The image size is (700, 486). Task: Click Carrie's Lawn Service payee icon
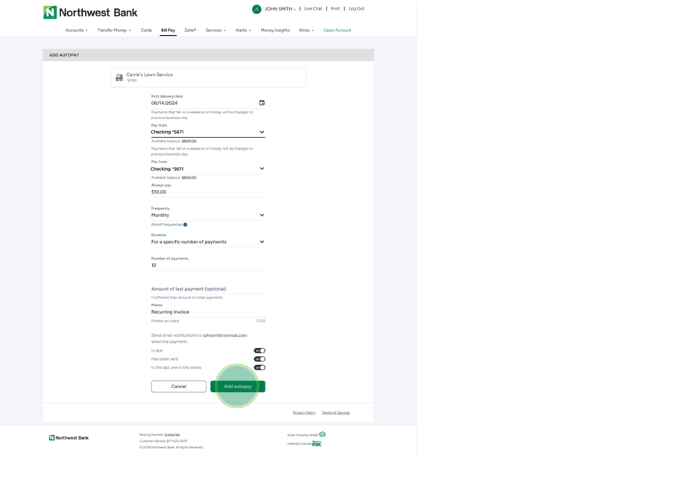[119, 77]
